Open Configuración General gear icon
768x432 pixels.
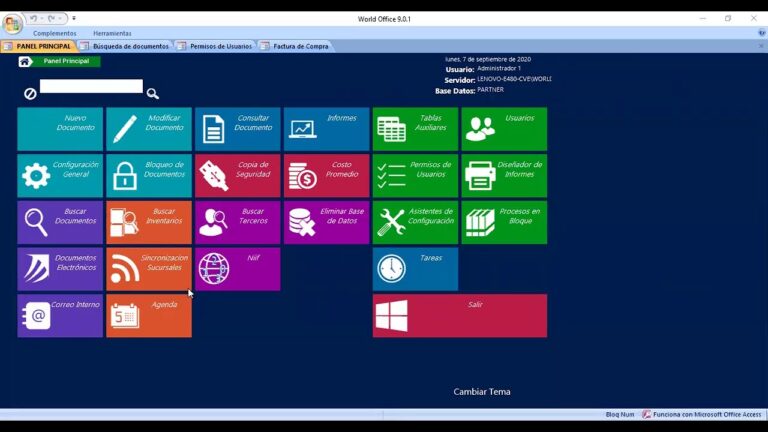[36, 175]
